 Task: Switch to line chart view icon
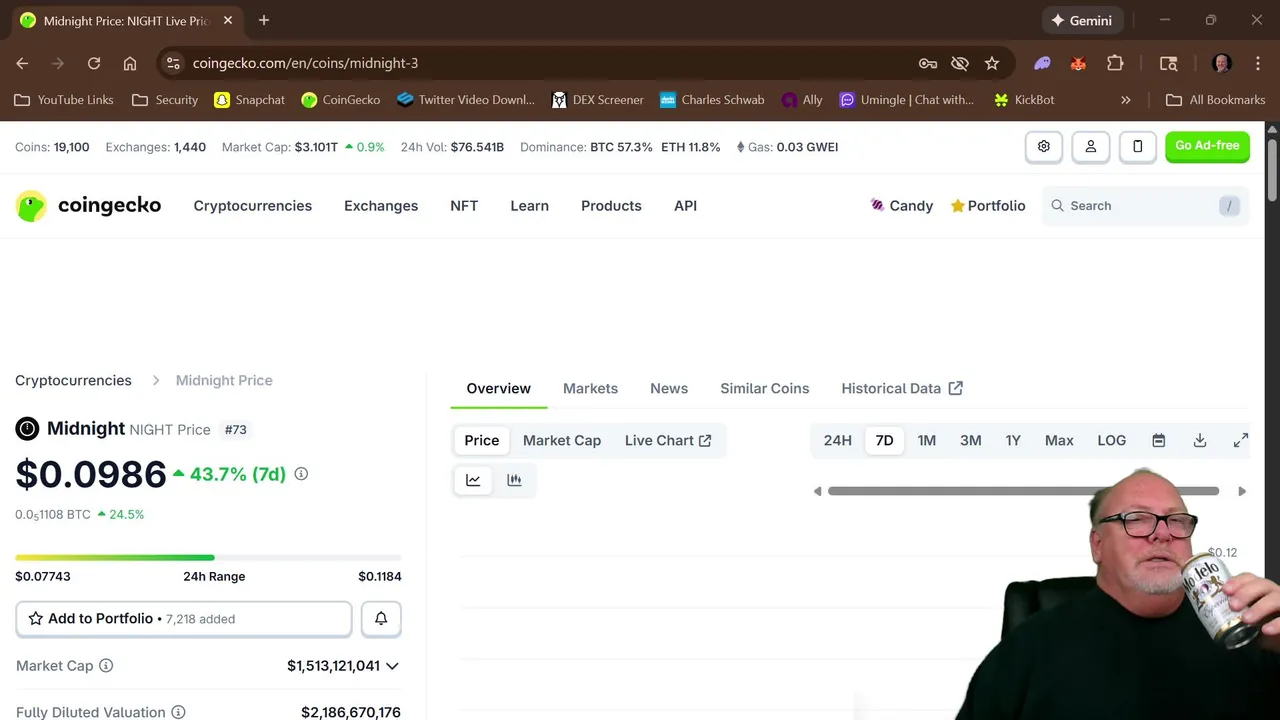(473, 480)
